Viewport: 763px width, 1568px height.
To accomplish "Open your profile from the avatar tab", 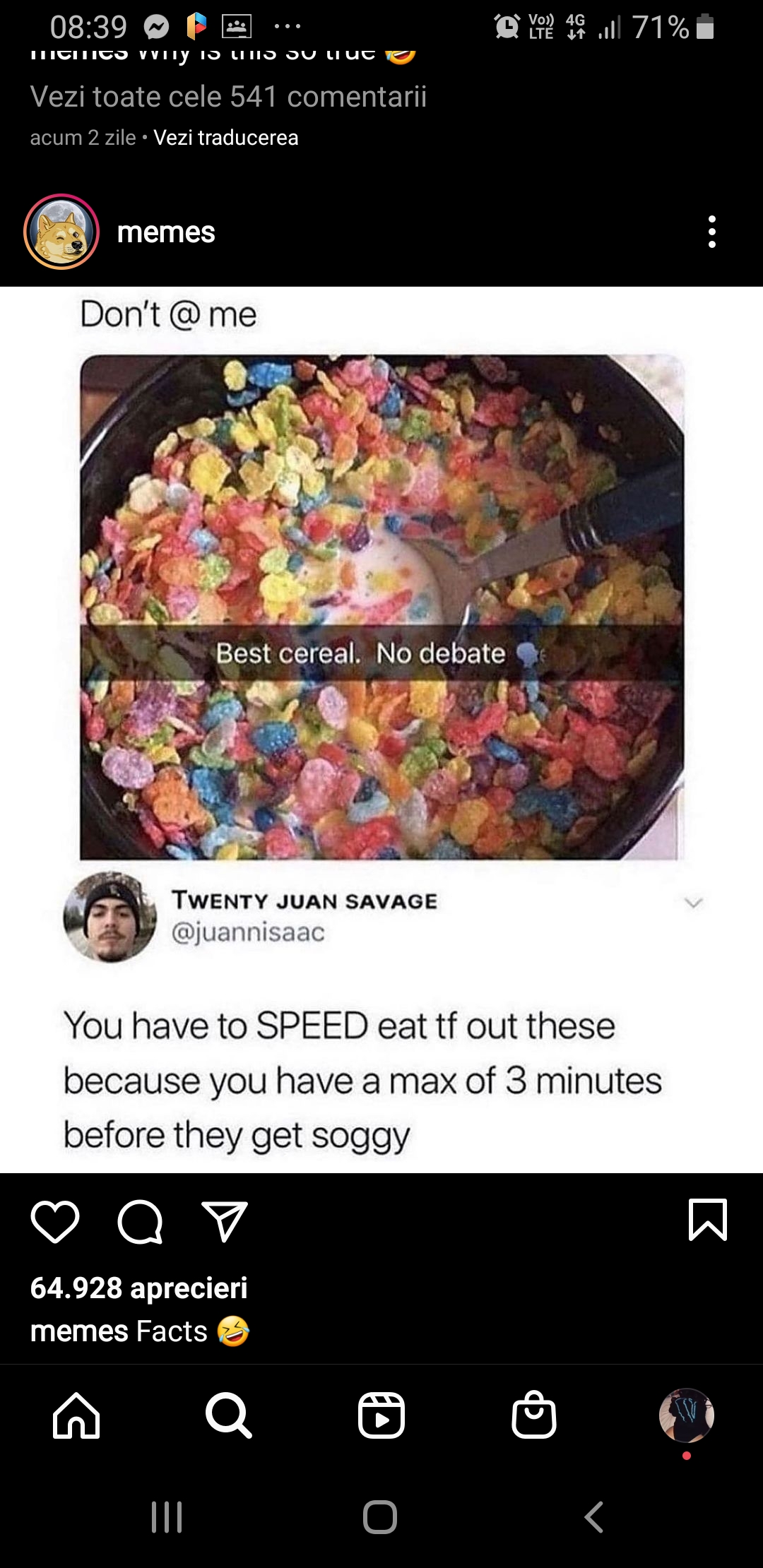I will [687, 1415].
